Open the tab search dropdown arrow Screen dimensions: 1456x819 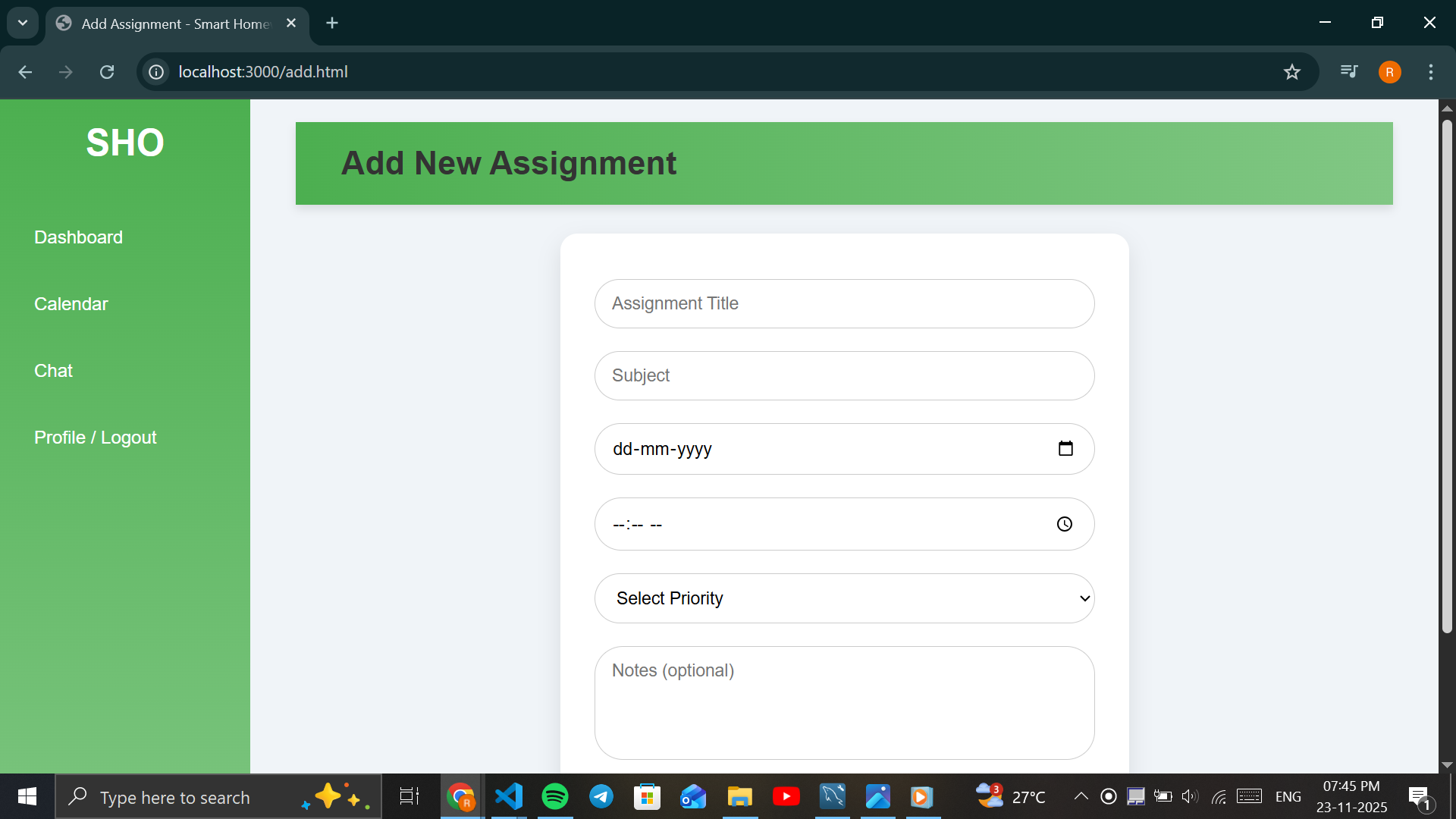23,23
